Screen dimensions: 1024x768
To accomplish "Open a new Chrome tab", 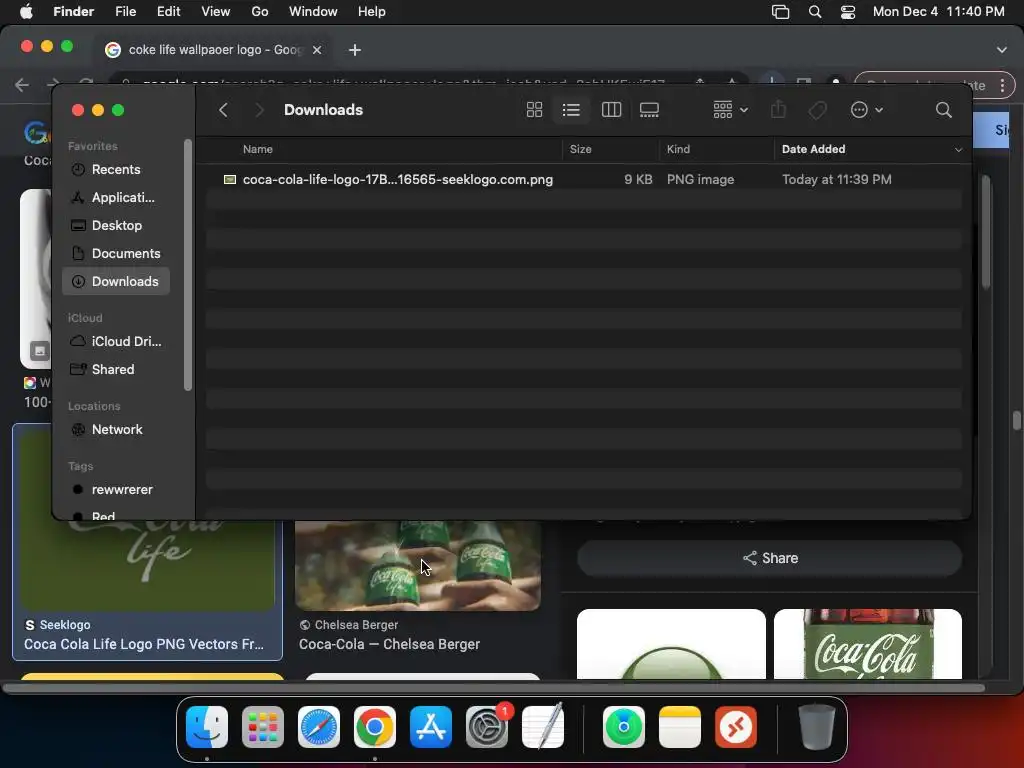I will [x=355, y=50].
